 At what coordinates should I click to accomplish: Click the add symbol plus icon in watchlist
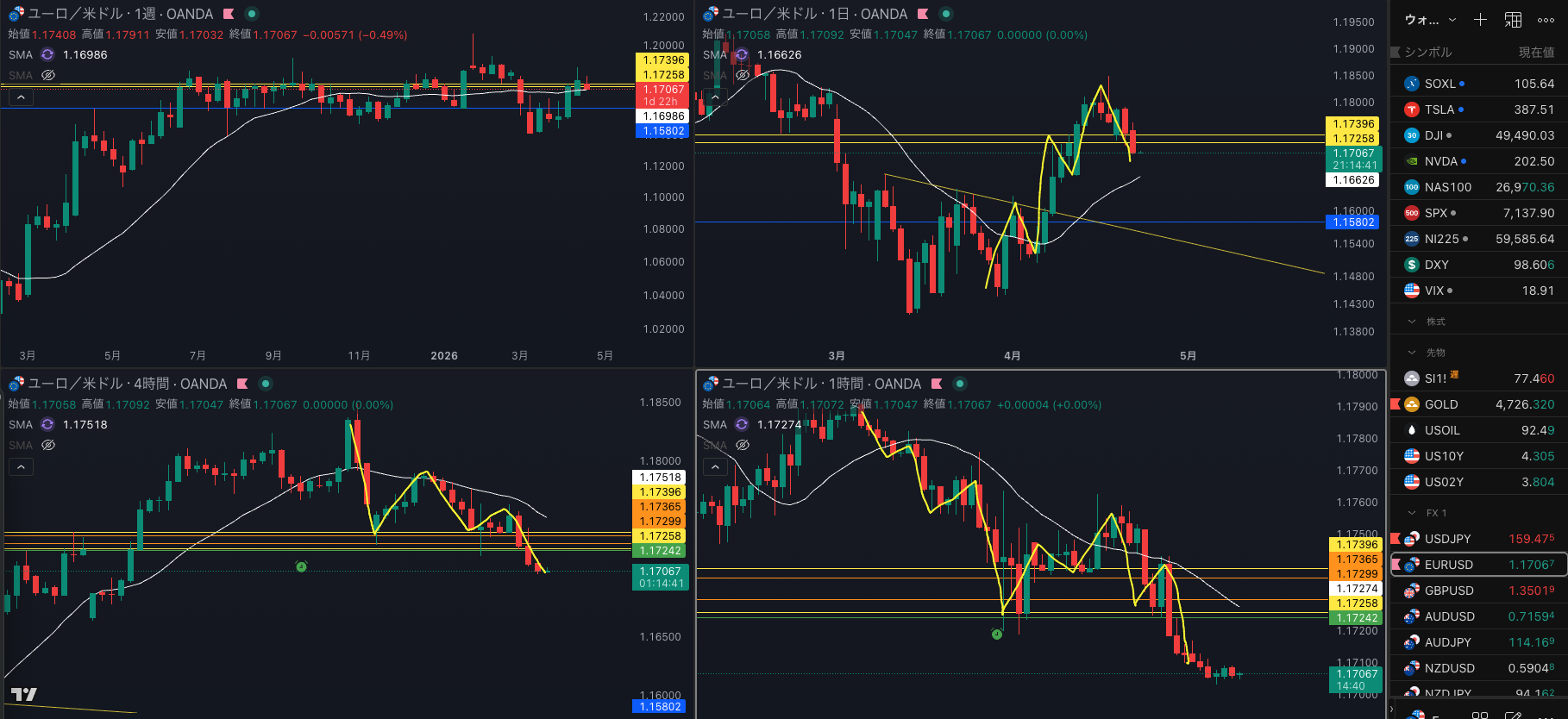[x=1480, y=20]
